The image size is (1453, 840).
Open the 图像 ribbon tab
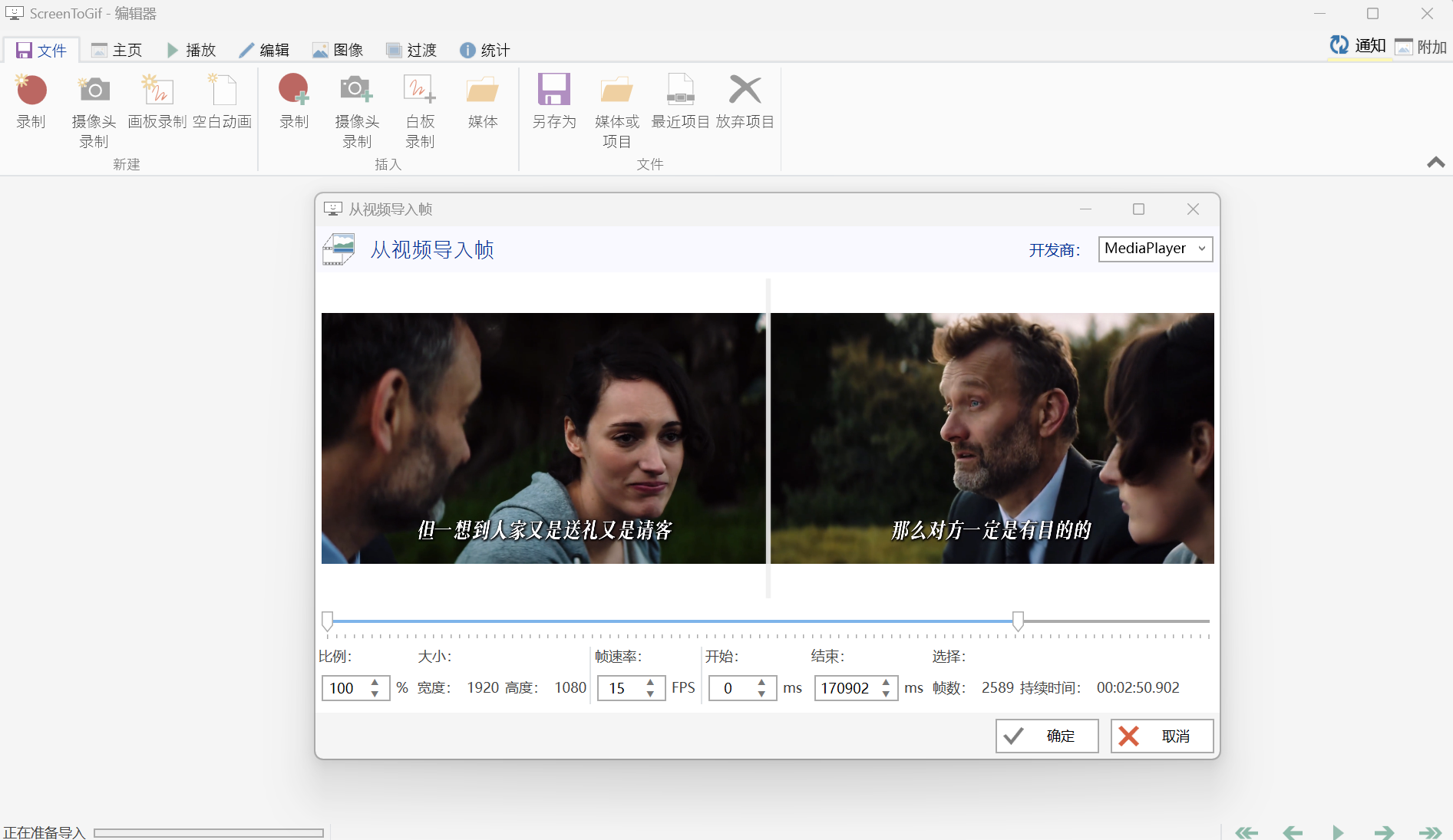coord(338,50)
